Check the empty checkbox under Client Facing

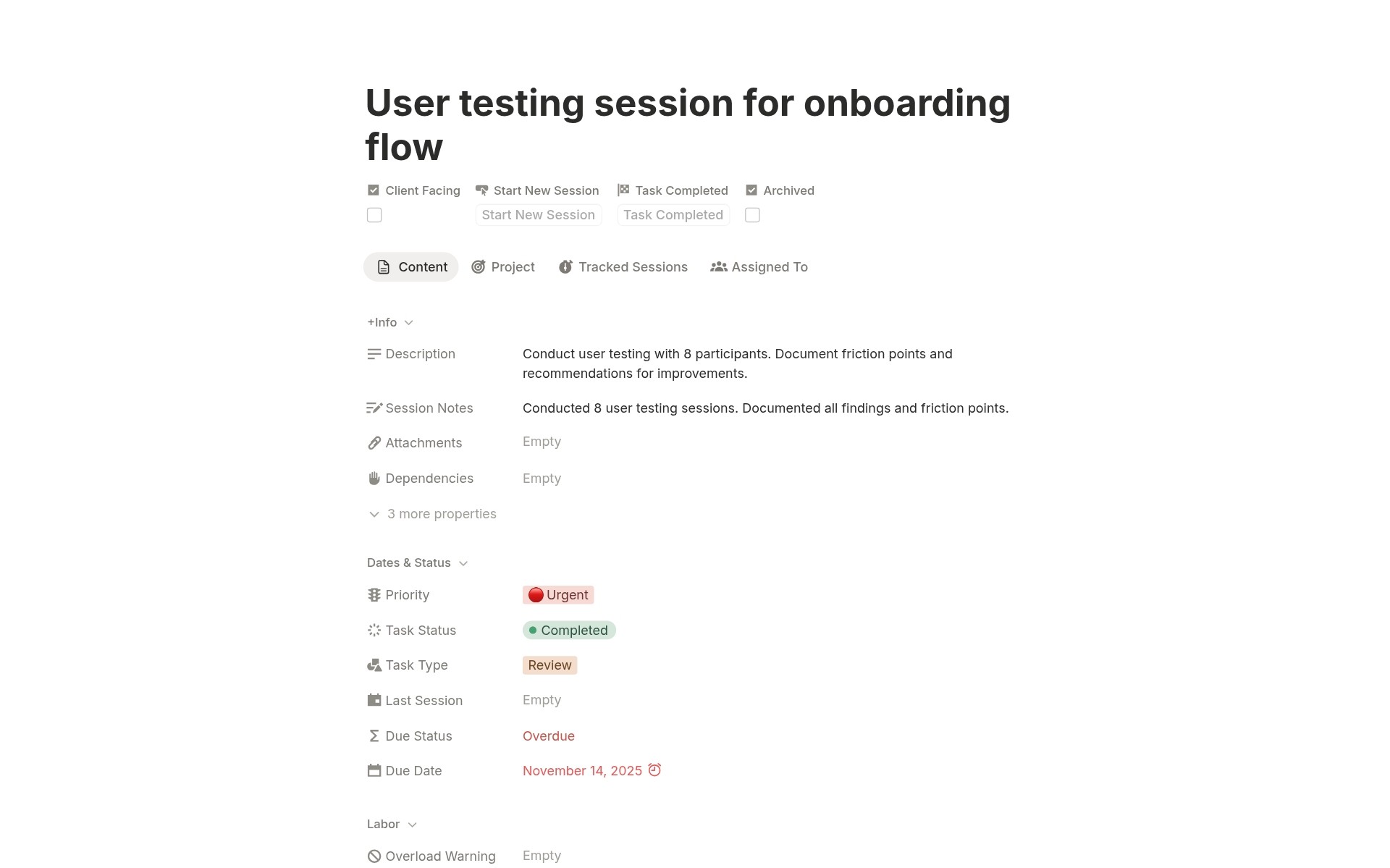point(374,214)
